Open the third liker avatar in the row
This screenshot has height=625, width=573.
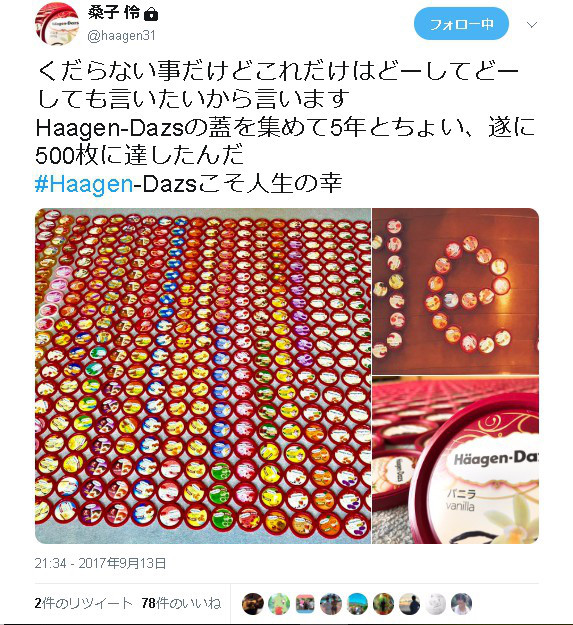click(305, 603)
